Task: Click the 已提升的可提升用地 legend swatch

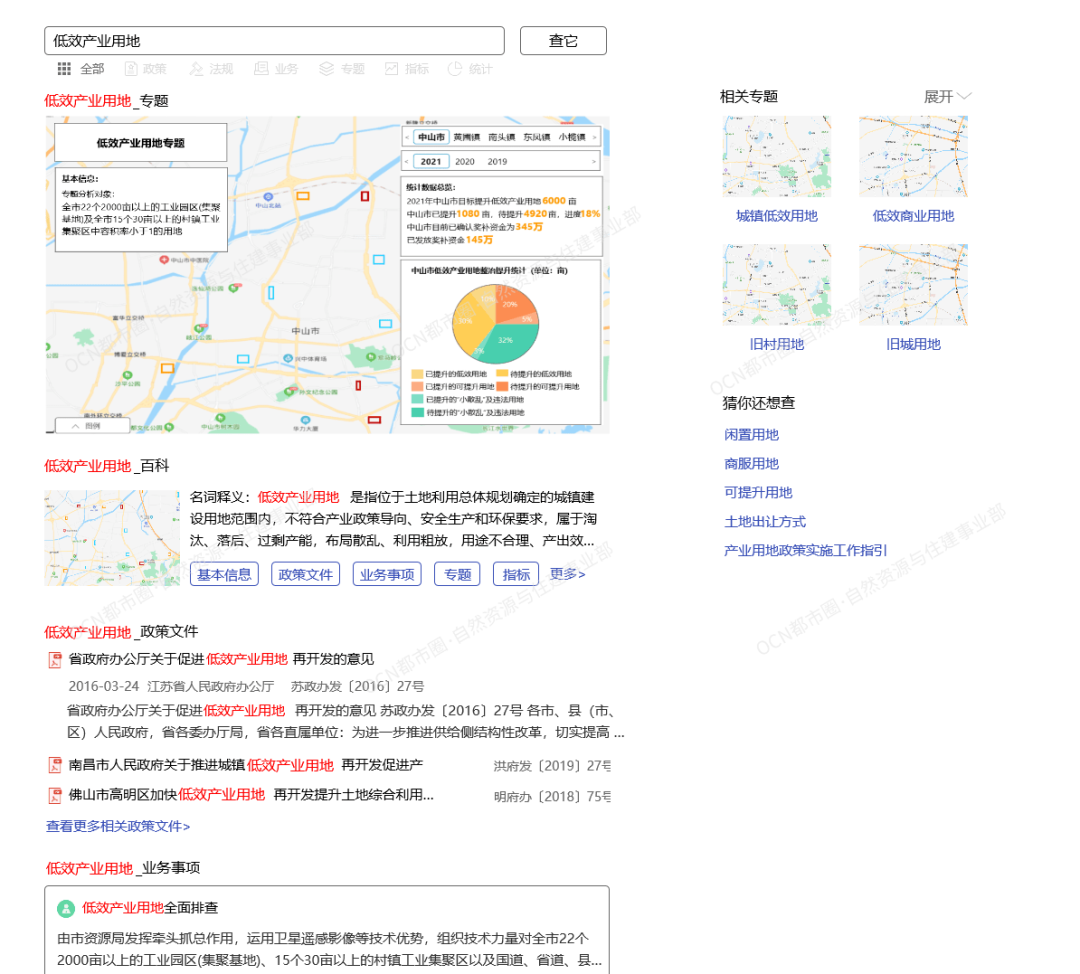Action: click(x=417, y=386)
